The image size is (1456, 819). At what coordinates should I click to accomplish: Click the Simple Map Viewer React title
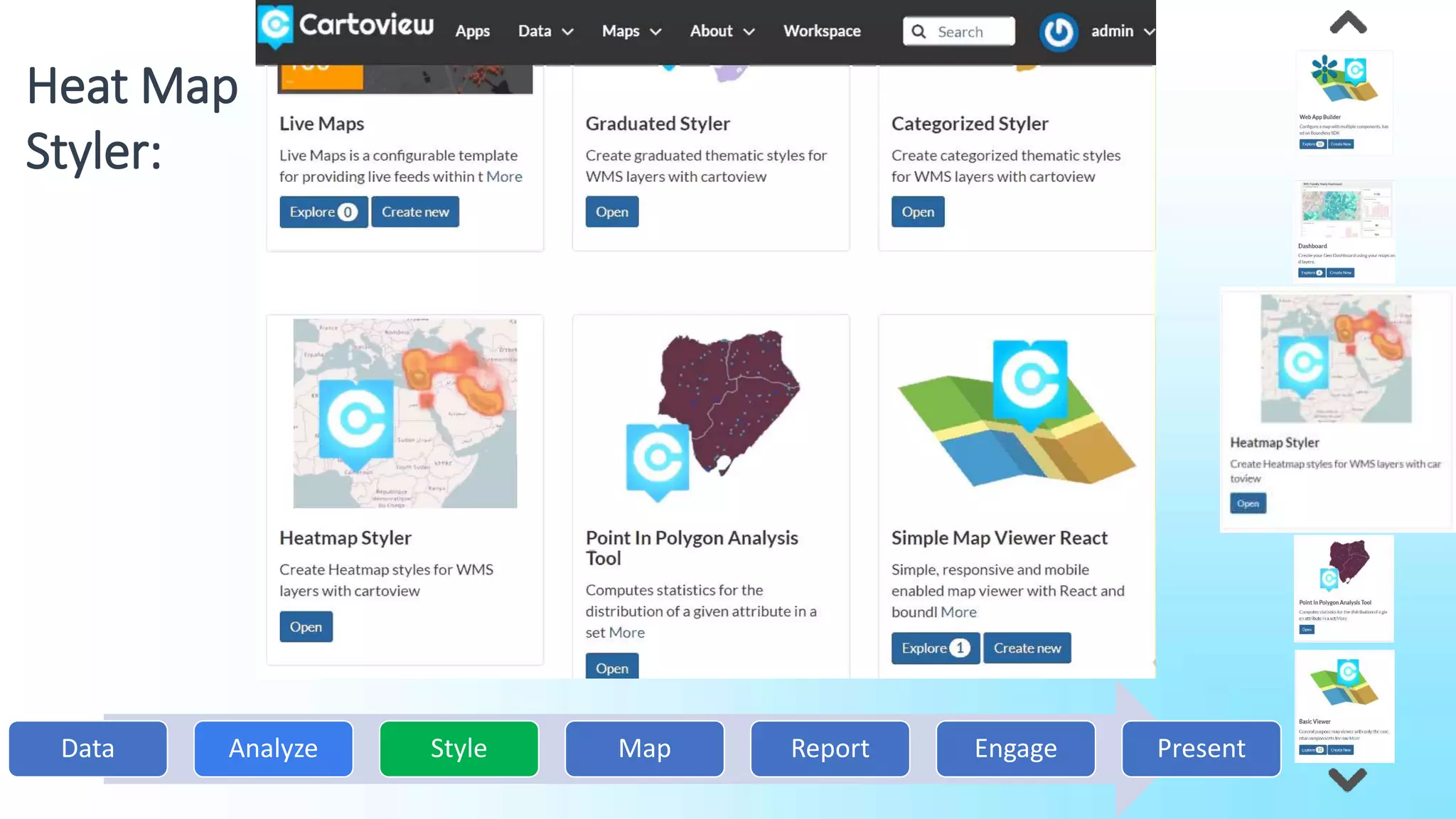[999, 538]
